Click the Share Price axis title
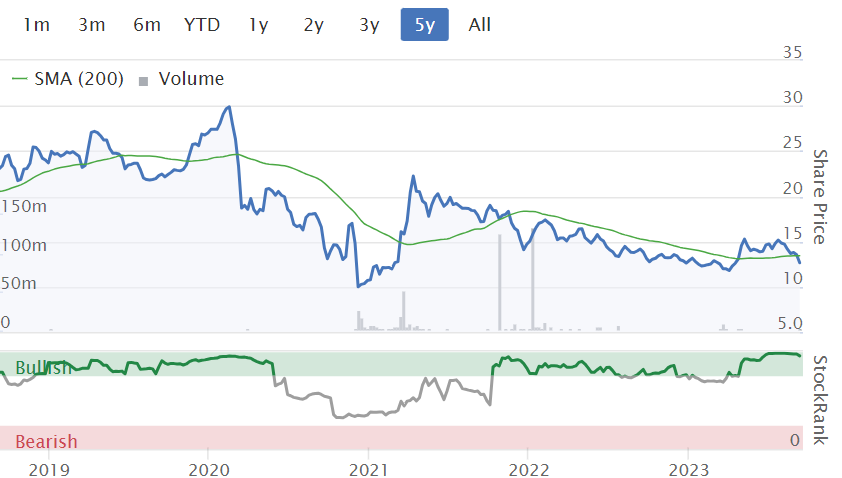 pos(820,197)
